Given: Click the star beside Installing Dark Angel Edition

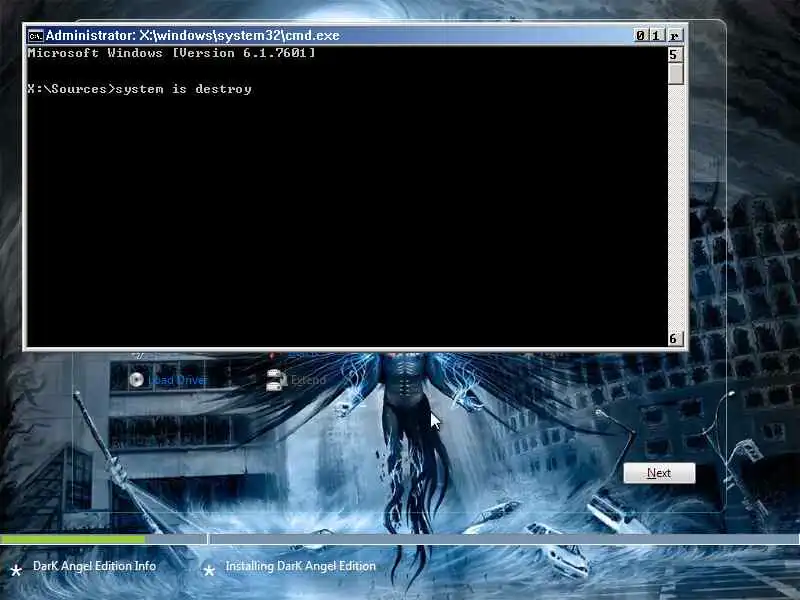Looking at the screenshot, I should (209, 570).
